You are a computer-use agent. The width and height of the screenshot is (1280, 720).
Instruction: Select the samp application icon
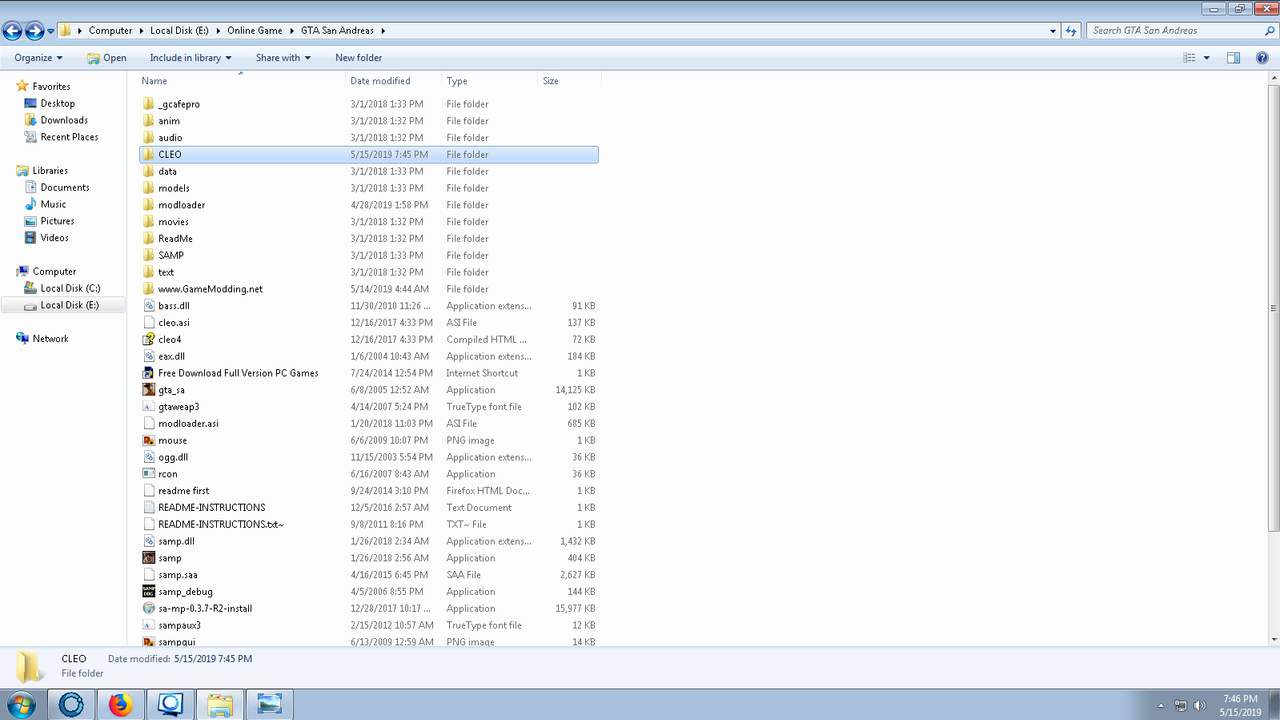(x=149, y=558)
